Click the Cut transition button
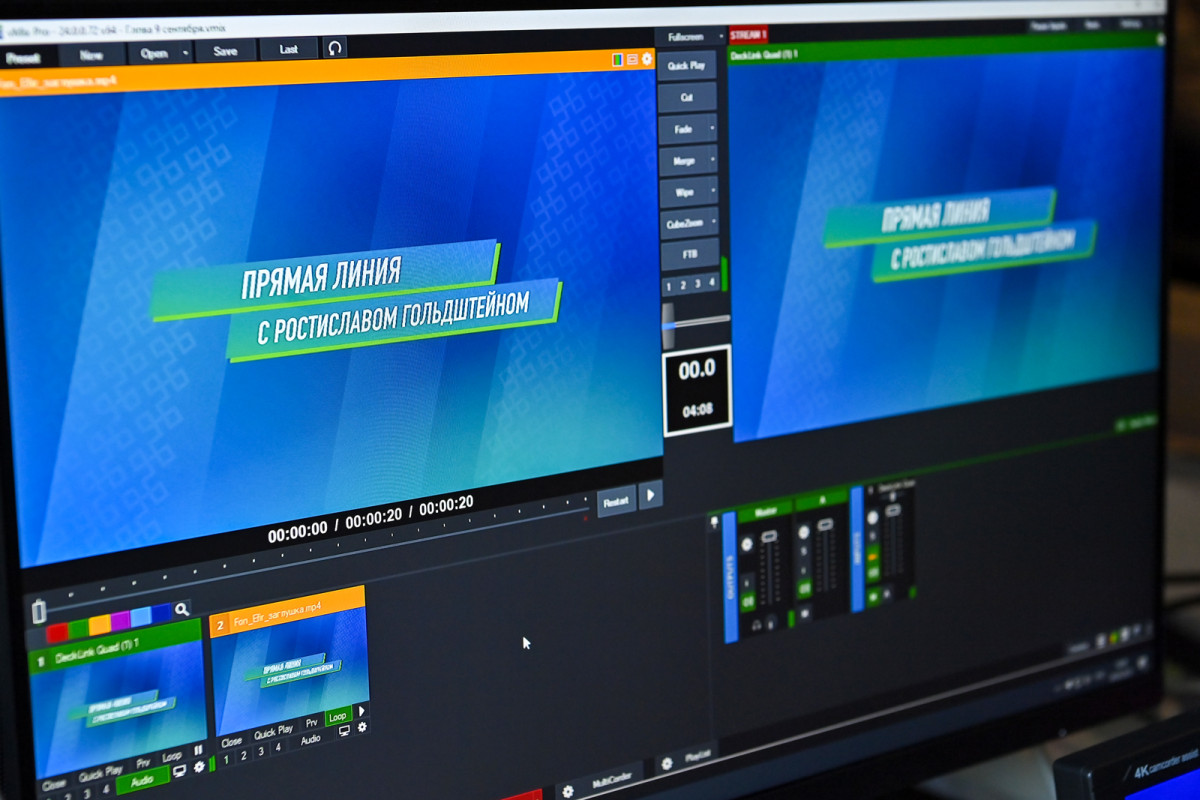The height and width of the screenshot is (800, 1200). pyautogui.click(x=687, y=98)
